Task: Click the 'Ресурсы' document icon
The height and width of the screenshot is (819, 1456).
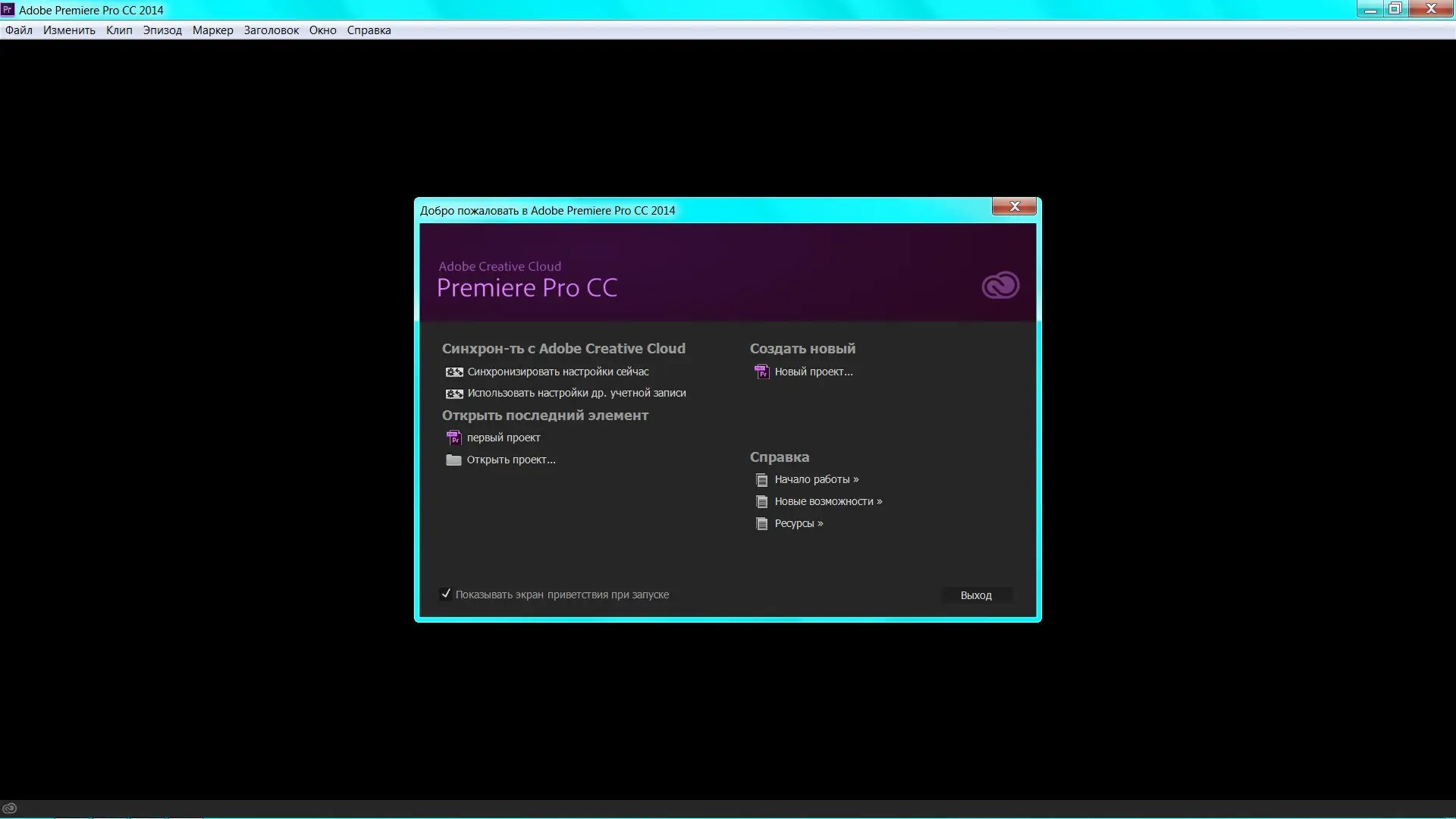Action: point(761,524)
